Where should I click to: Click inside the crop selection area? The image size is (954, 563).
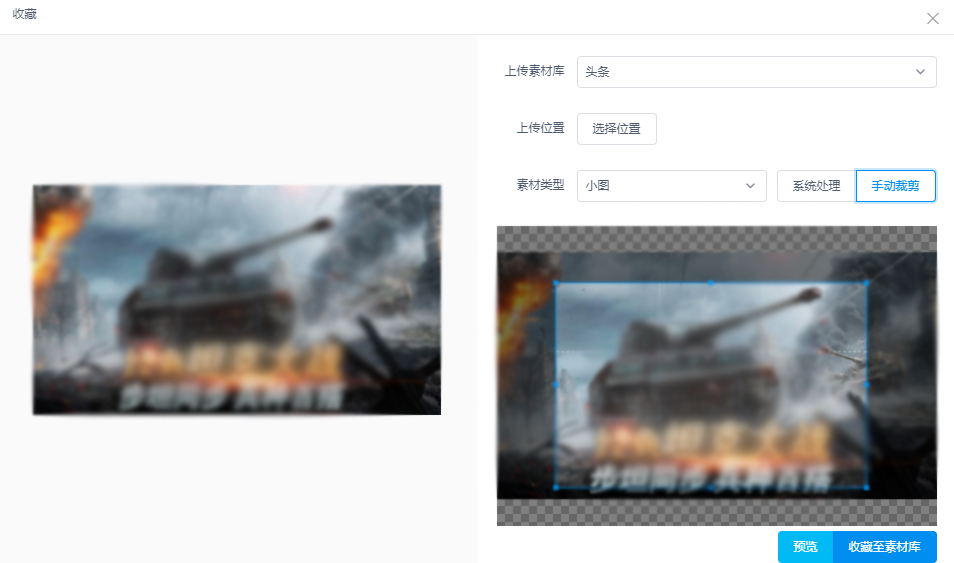[x=711, y=385]
